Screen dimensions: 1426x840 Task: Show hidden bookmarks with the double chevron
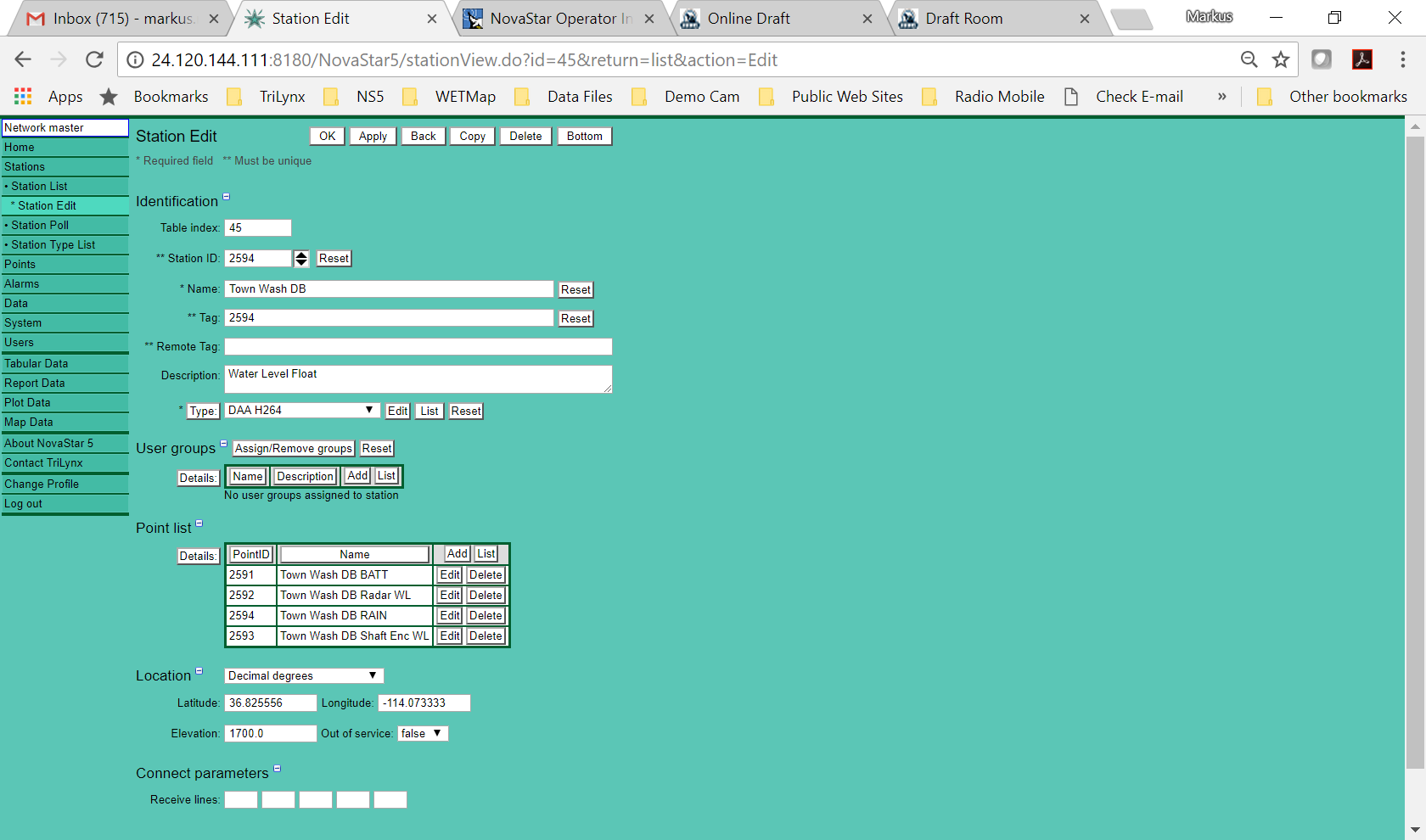pos(1221,97)
